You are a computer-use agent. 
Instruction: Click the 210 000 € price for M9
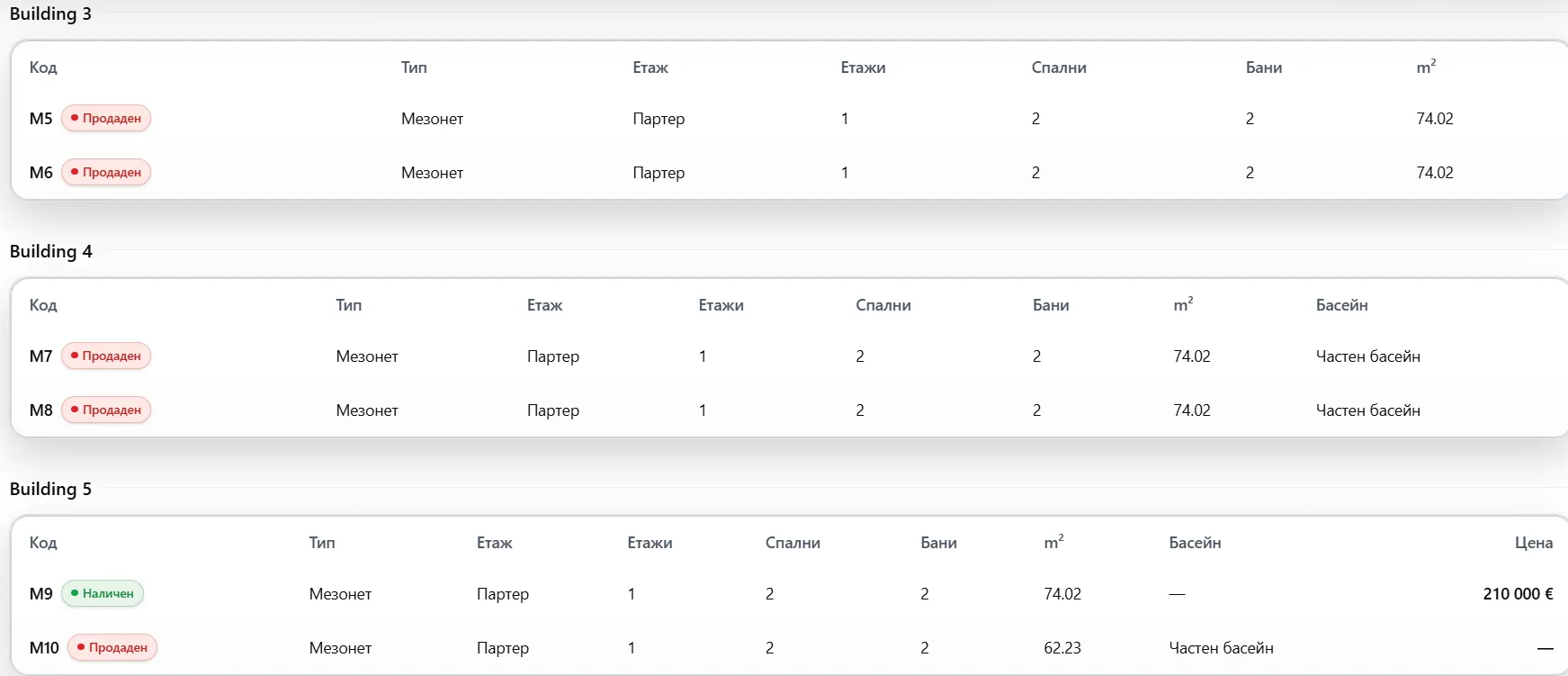pyautogui.click(x=1518, y=593)
